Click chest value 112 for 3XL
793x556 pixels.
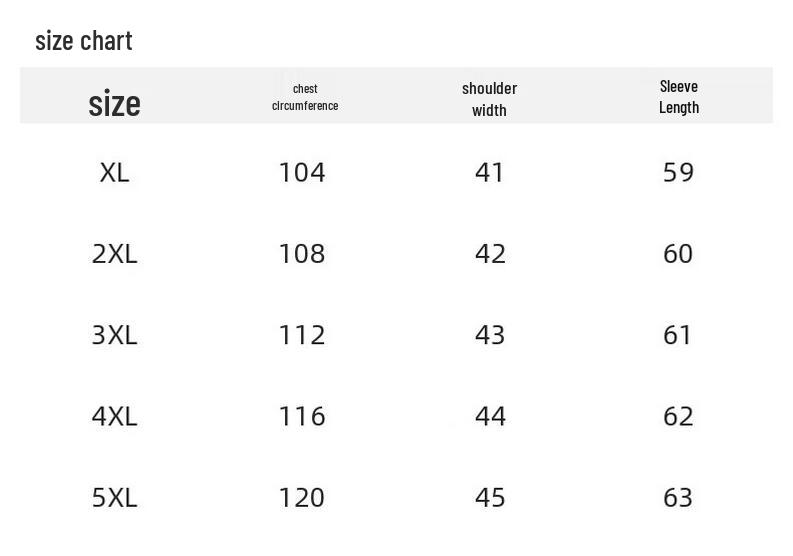(302, 335)
